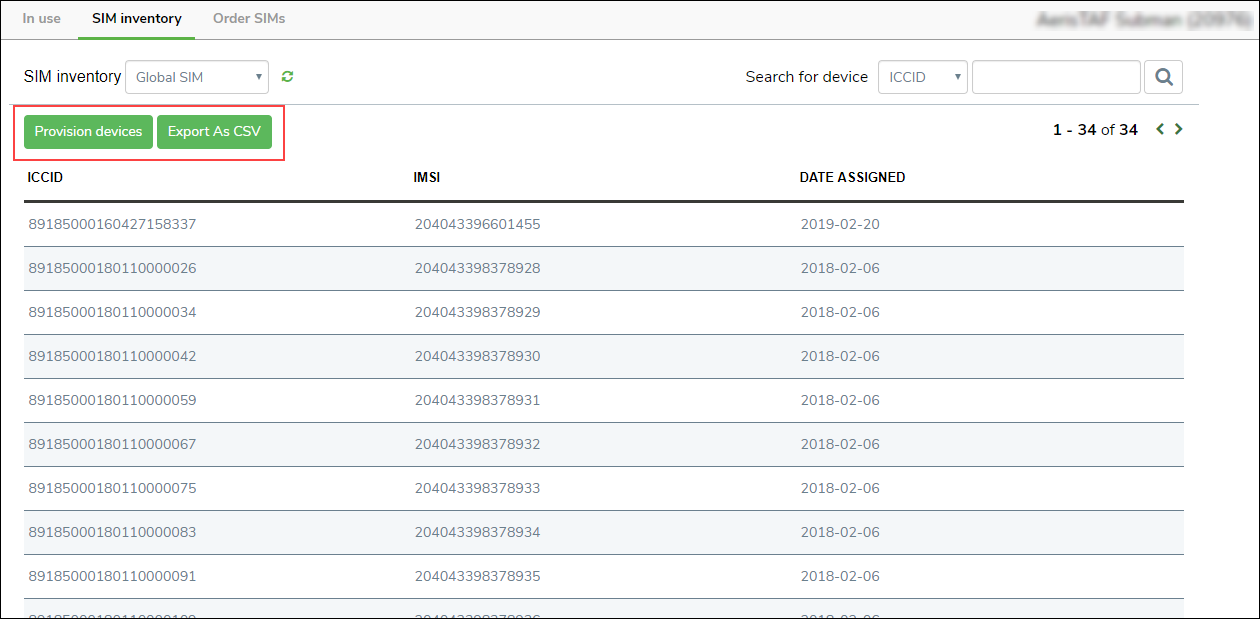Select ICCID 89185000180110000034

pyautogui.click(x=113, y=313)
